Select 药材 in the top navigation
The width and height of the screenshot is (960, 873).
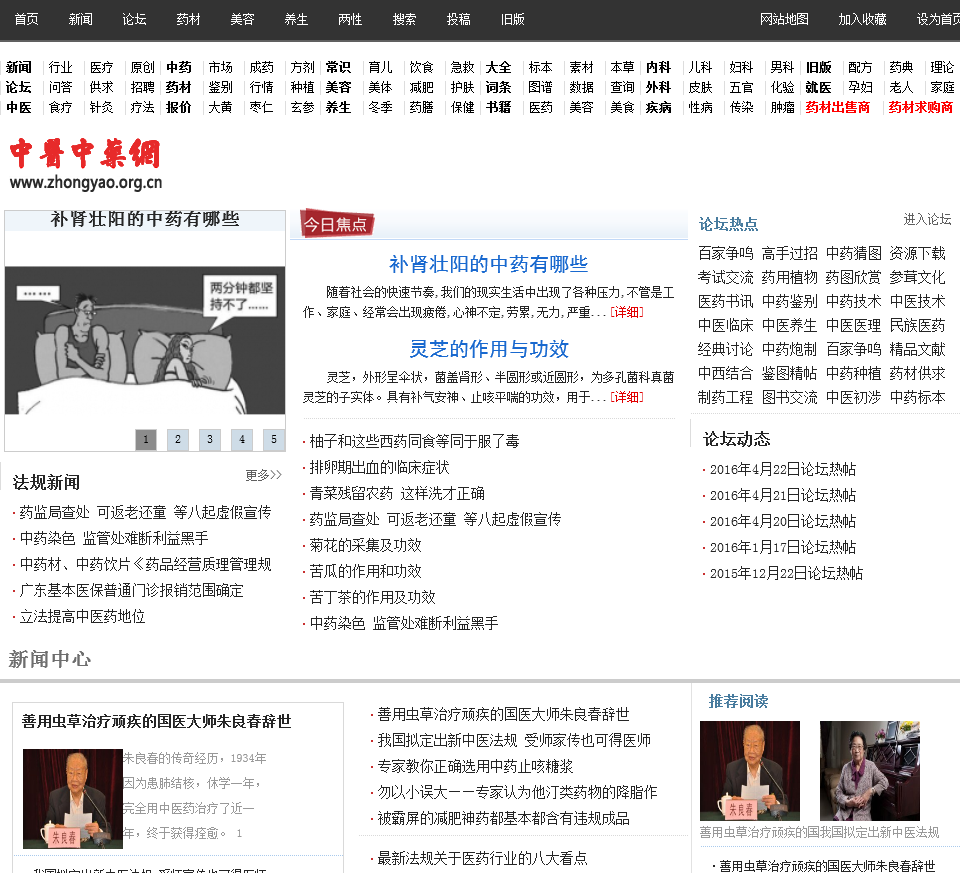click(x=188, y=20)
